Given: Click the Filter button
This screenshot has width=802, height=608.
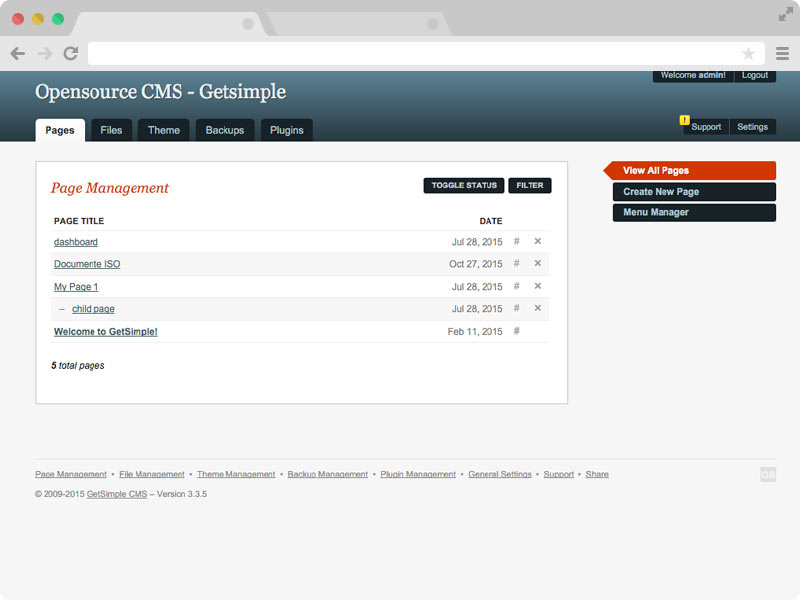Looking at the screenshot, I should pyautogui.click(x=530, y=186).
